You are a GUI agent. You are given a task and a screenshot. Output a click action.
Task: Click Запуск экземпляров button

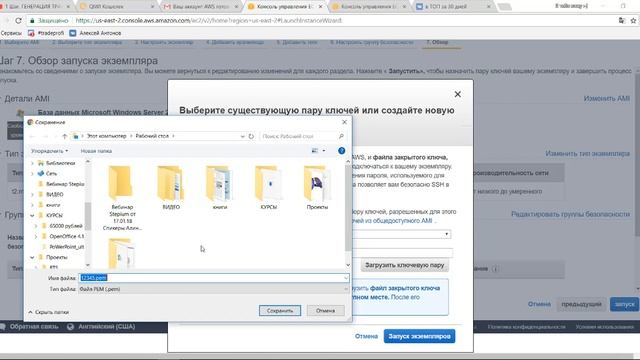[419, 336]
